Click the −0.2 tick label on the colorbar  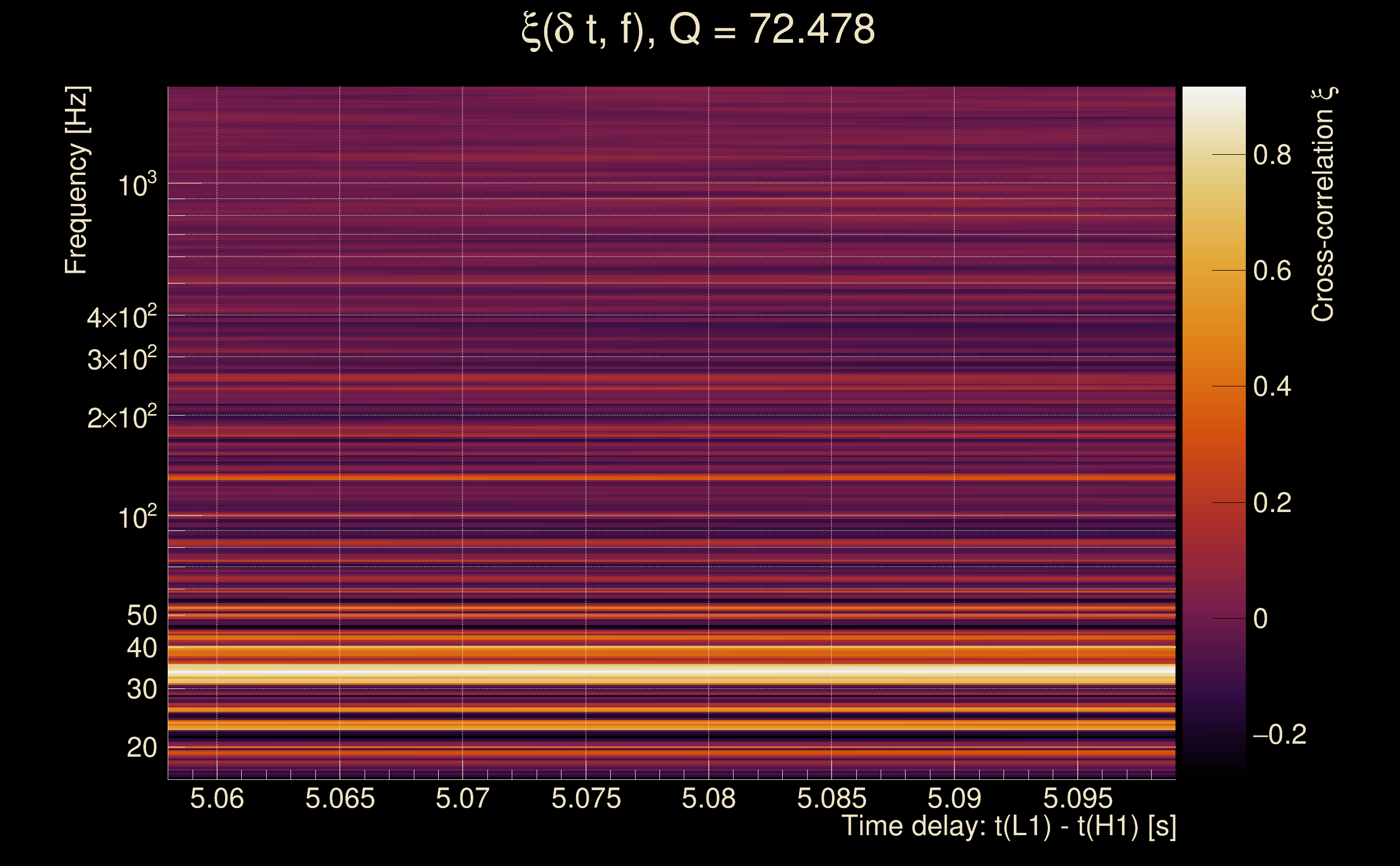tap(1279, 735)
